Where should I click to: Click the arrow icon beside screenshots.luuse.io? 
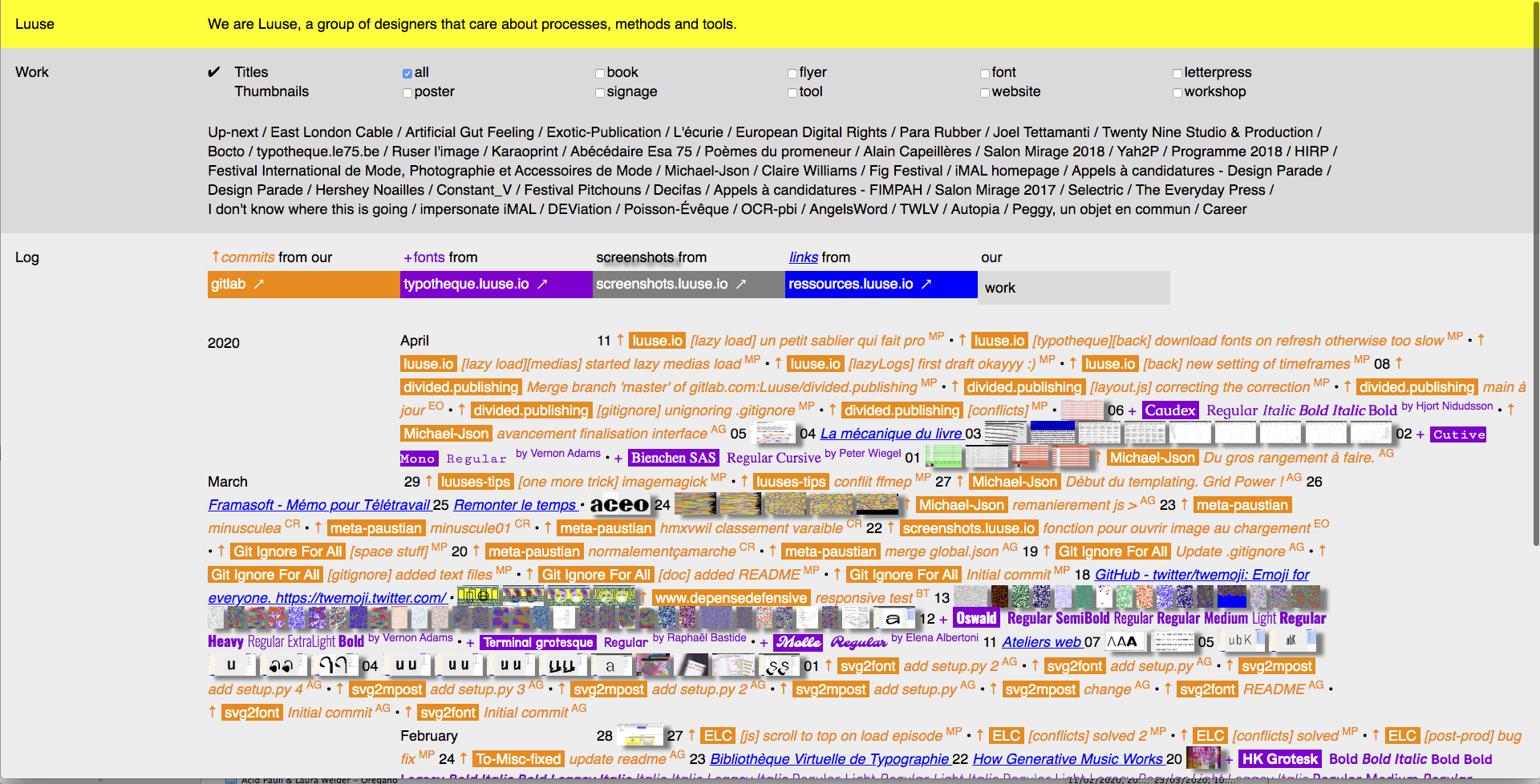[741, 285]
